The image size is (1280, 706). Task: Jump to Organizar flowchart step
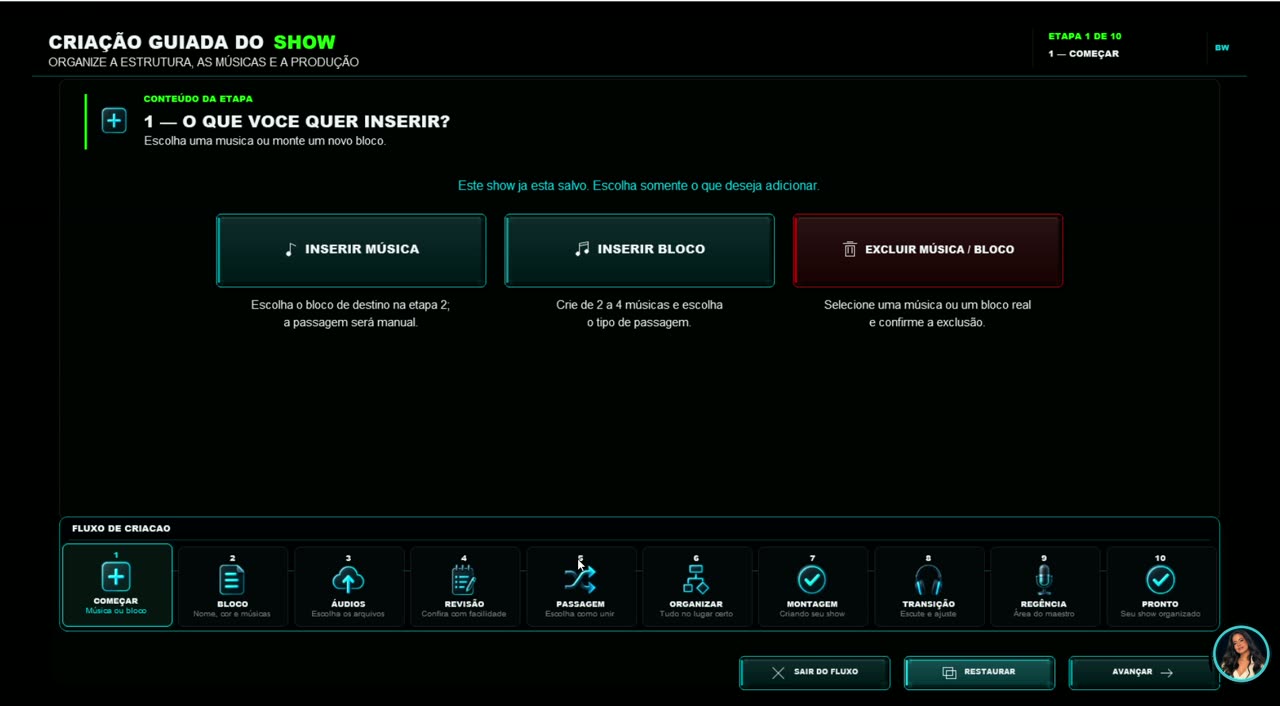[696, 579]
